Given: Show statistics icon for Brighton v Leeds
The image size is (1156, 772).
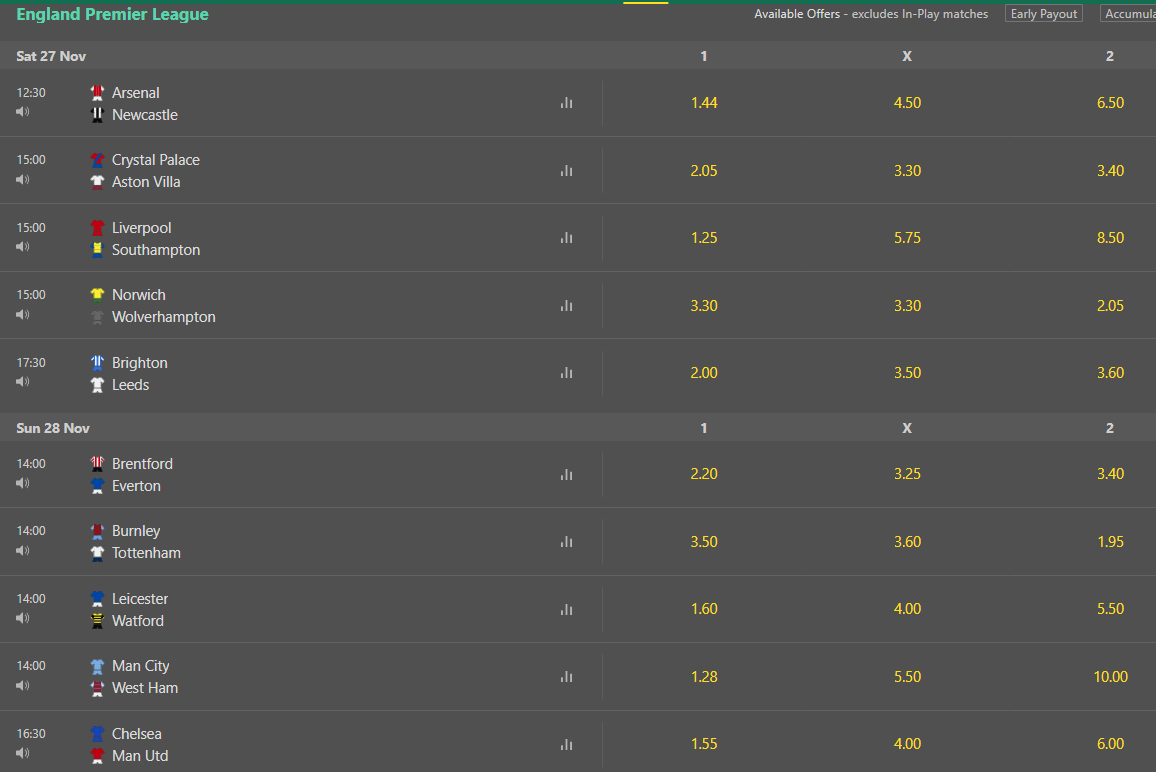Looking at the screenshot, I should [x=566, y=372].
